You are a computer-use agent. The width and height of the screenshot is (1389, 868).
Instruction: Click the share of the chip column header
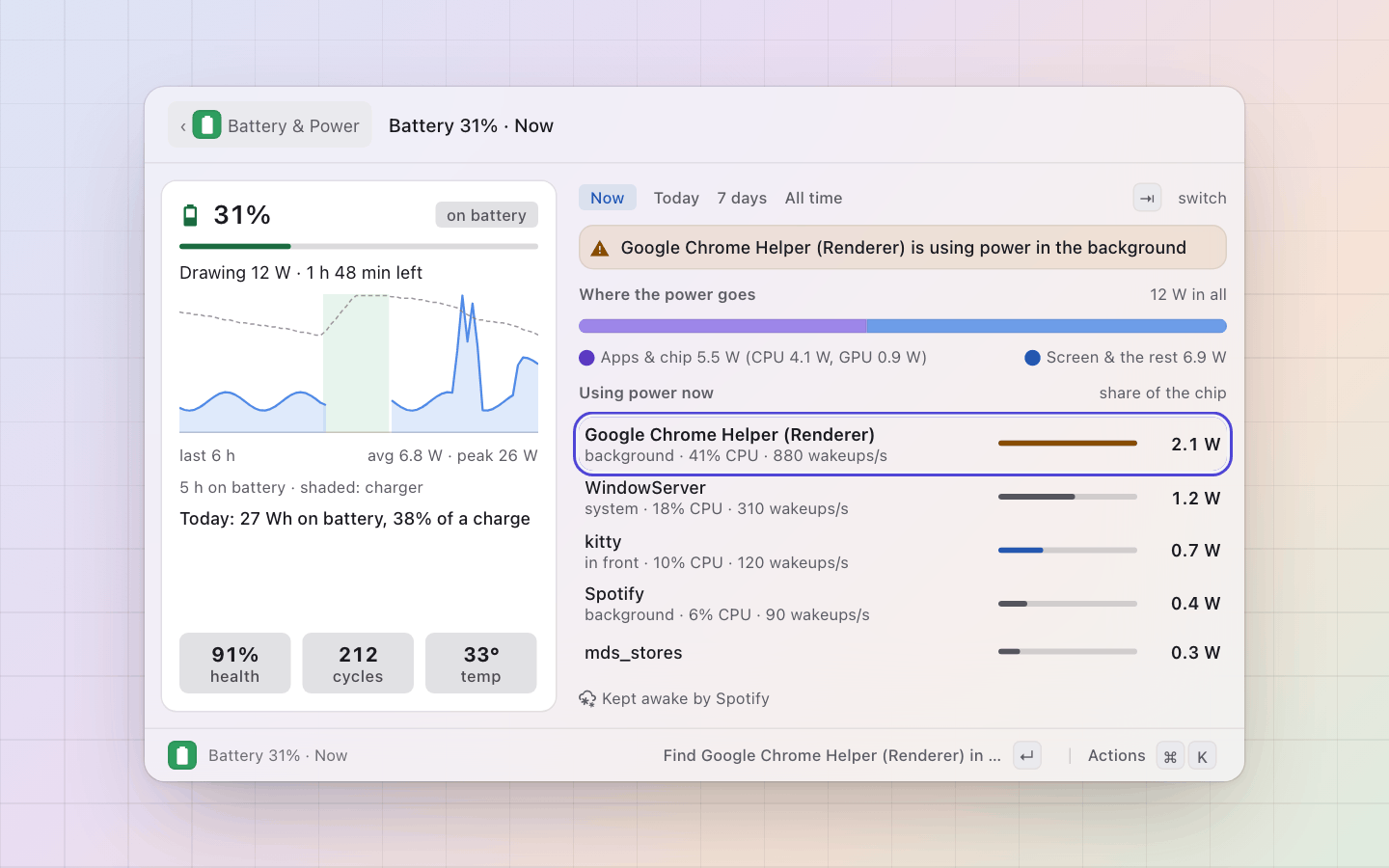tap(1163, 393)
